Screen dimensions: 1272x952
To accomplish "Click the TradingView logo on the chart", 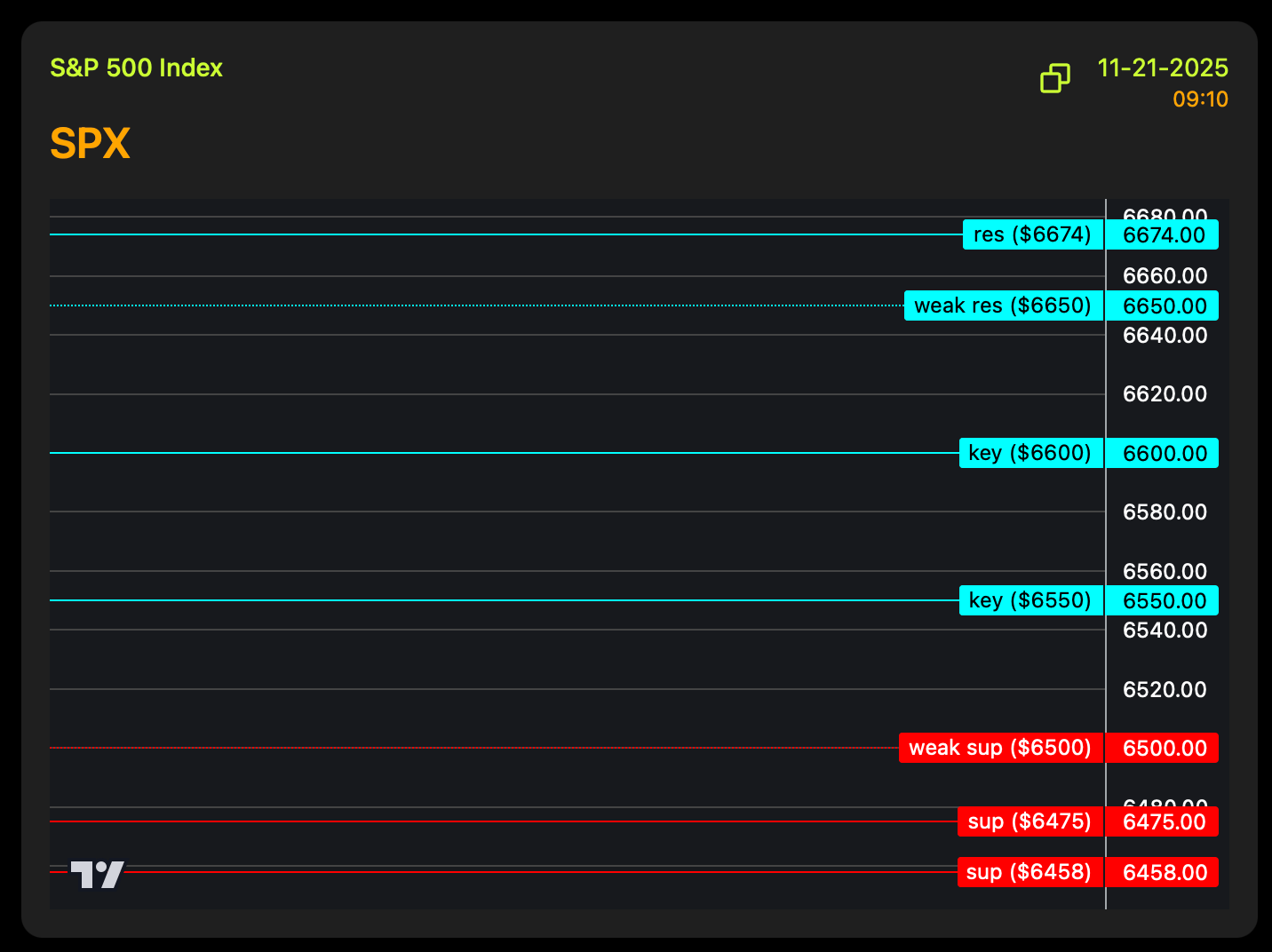I will tap(97, 875).
